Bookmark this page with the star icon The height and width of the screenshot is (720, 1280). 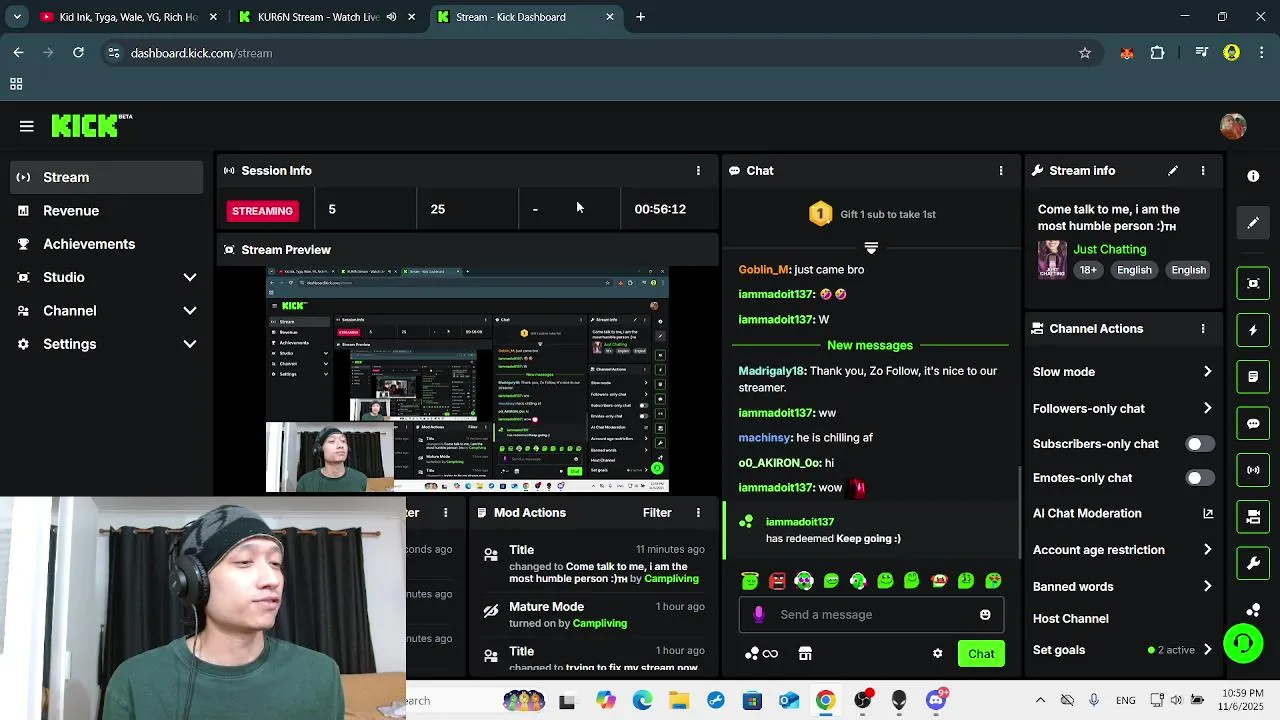1085,53
